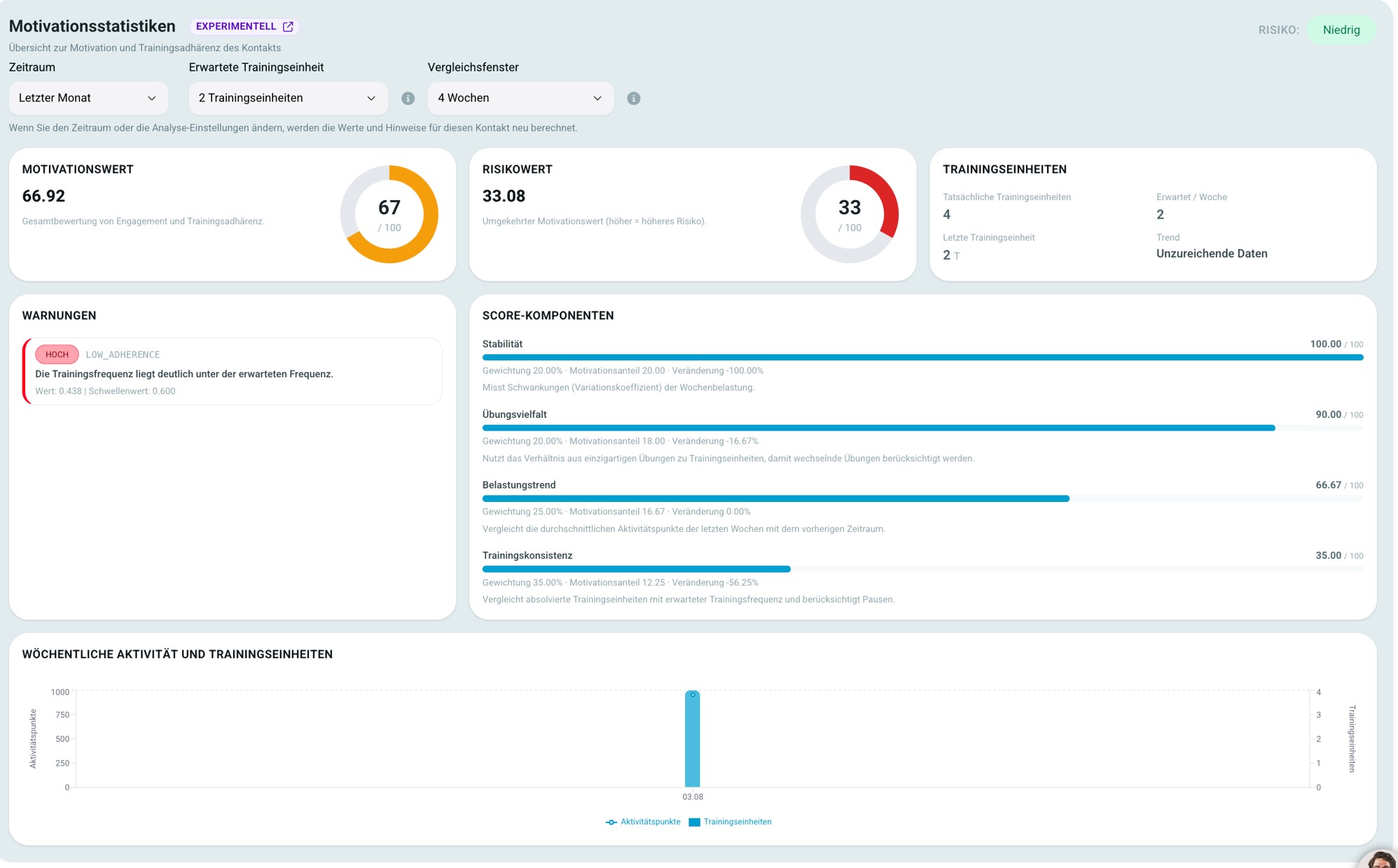Open the external link icon beside EXPERIMENTELL
Image resolution: width=1398 pixels, height=868 pixels.
(288, 27)
